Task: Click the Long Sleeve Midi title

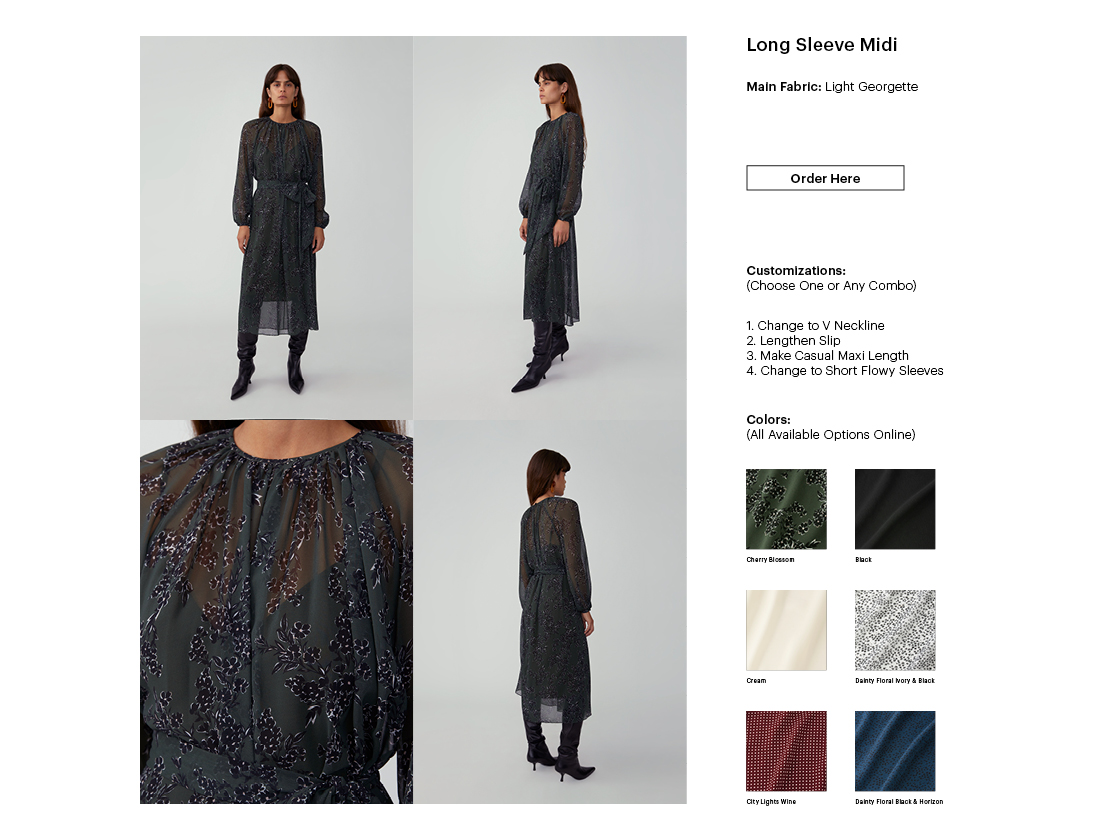Action: tap(821, 45)
